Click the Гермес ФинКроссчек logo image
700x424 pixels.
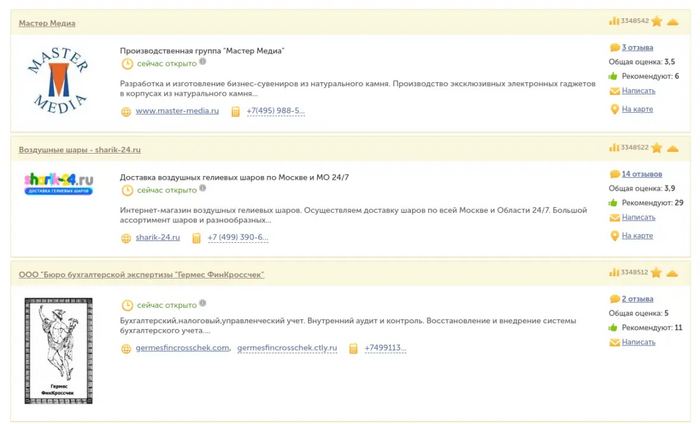click(58, 350)
